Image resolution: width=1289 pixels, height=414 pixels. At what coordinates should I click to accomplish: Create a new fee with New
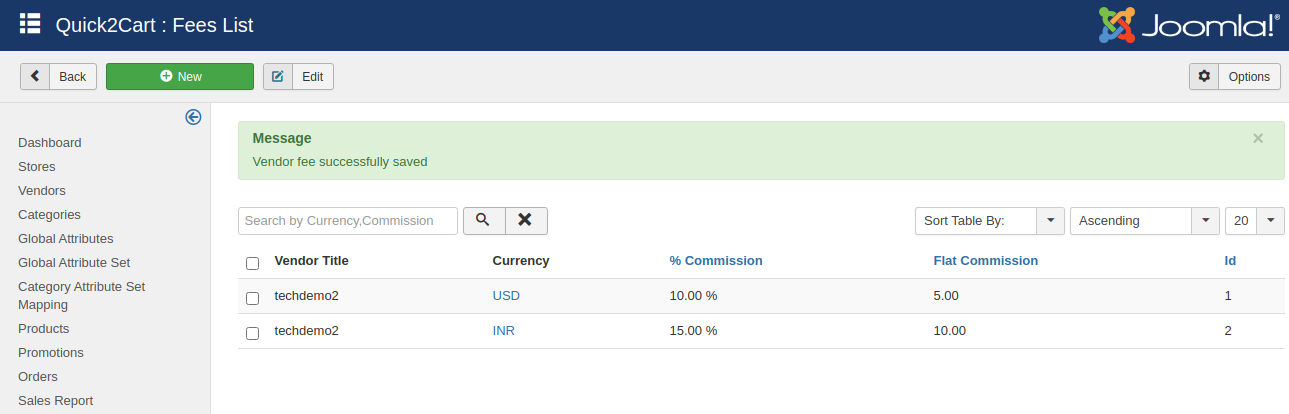(x=180, y=77)
